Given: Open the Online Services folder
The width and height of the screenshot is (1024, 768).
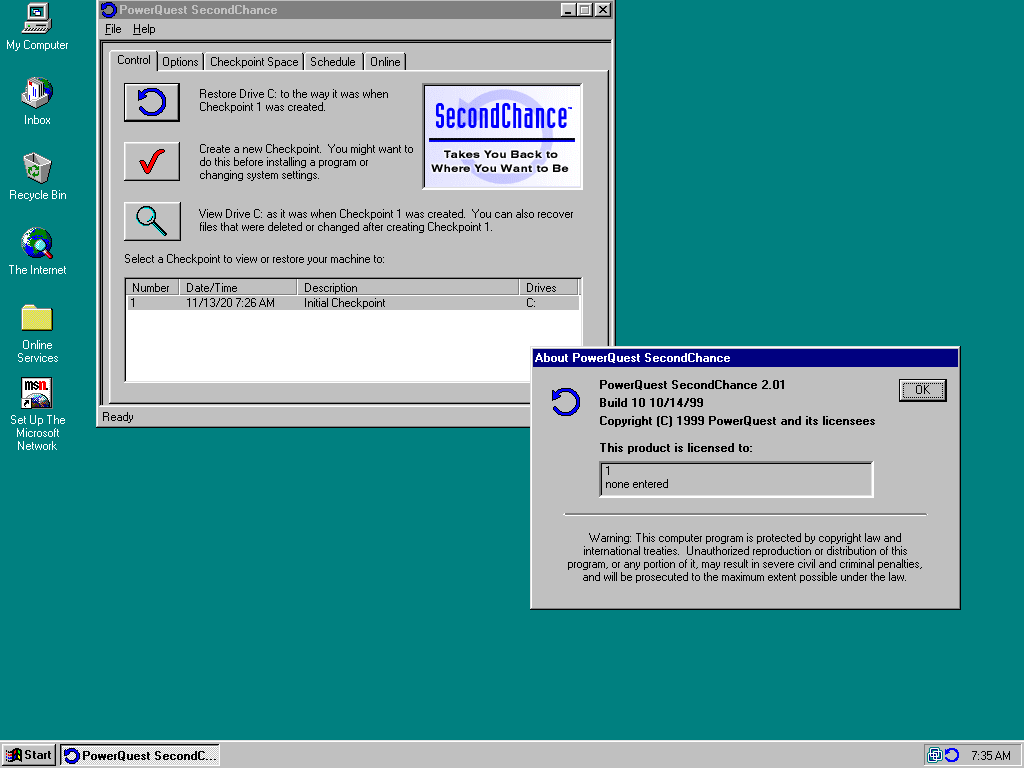Looking at the screenshot, I should (x=37, y=319).
